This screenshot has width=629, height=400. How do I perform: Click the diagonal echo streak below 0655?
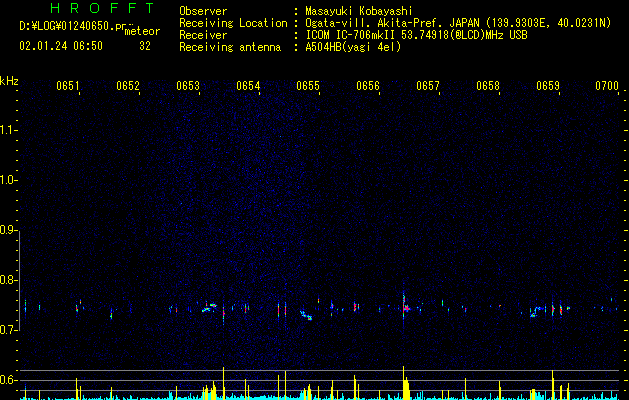click(306, 315)
